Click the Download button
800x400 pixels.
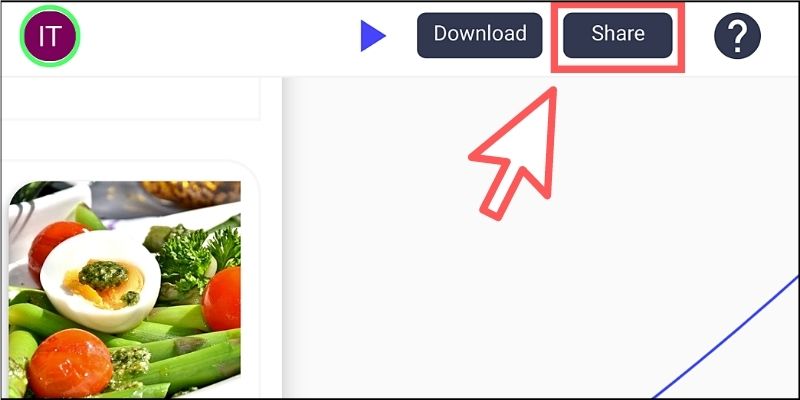pyautogui.click(x=480, y=35)
